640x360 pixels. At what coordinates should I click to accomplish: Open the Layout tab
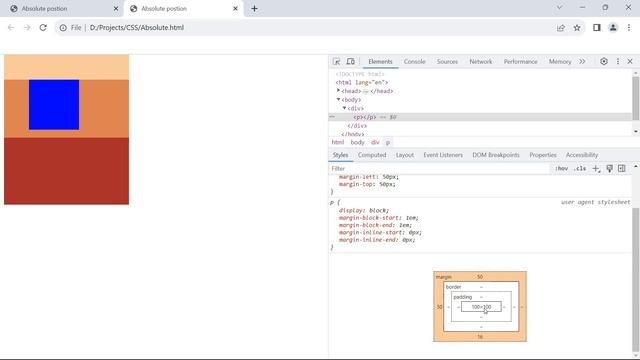pyautogui.click(x=404, y=155)
